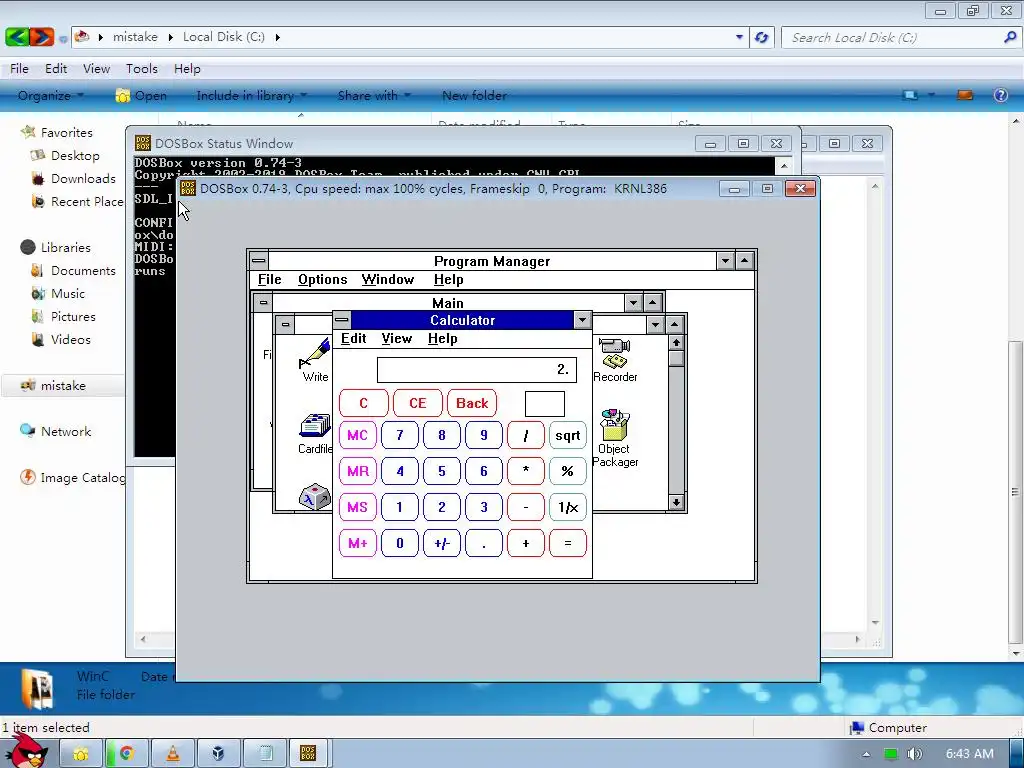Click group window scrollbar up arrow
The image size is (1024, 768).
tap(676, 342)
